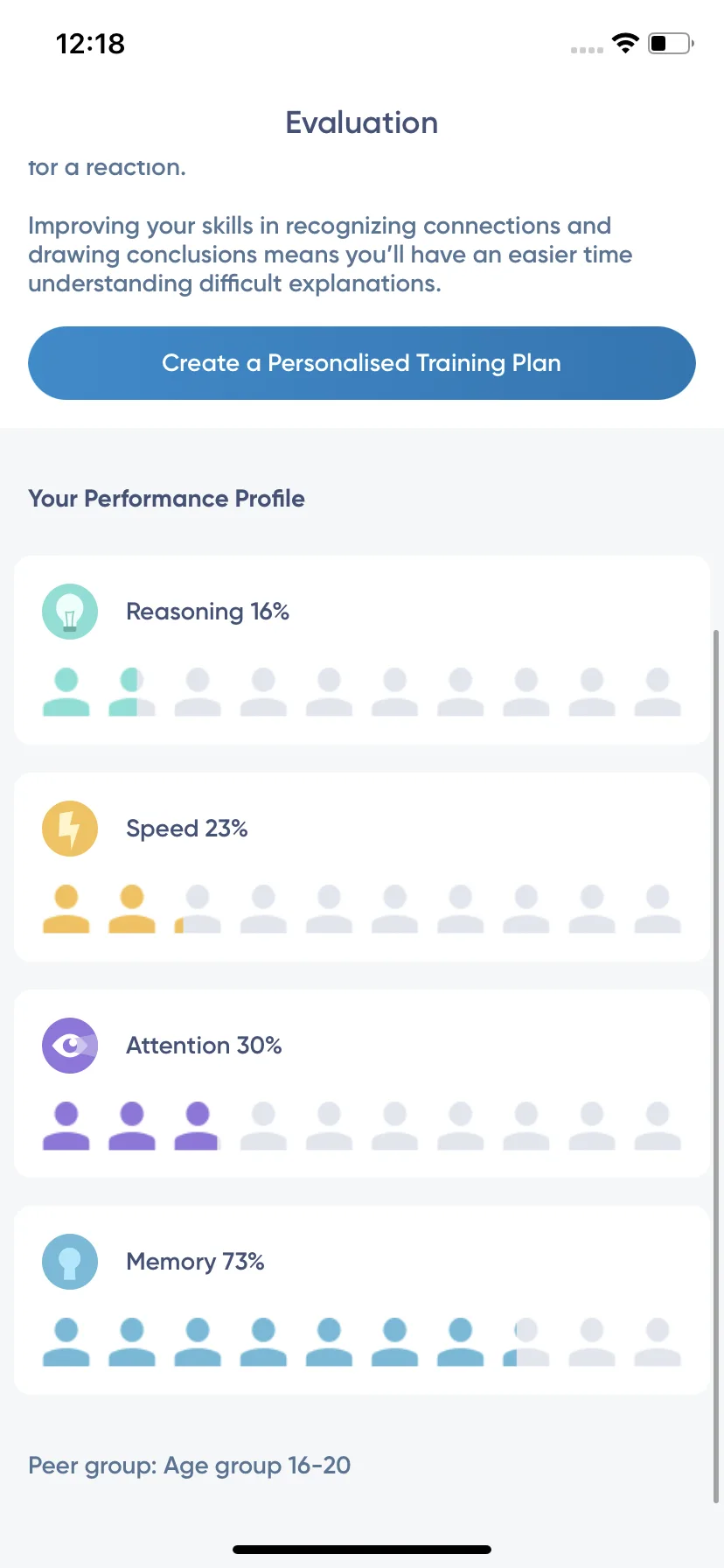Tap the half-filled teal Reasoning person icon
Viewport: 724px width, 1568px height.
click(132, 692)
